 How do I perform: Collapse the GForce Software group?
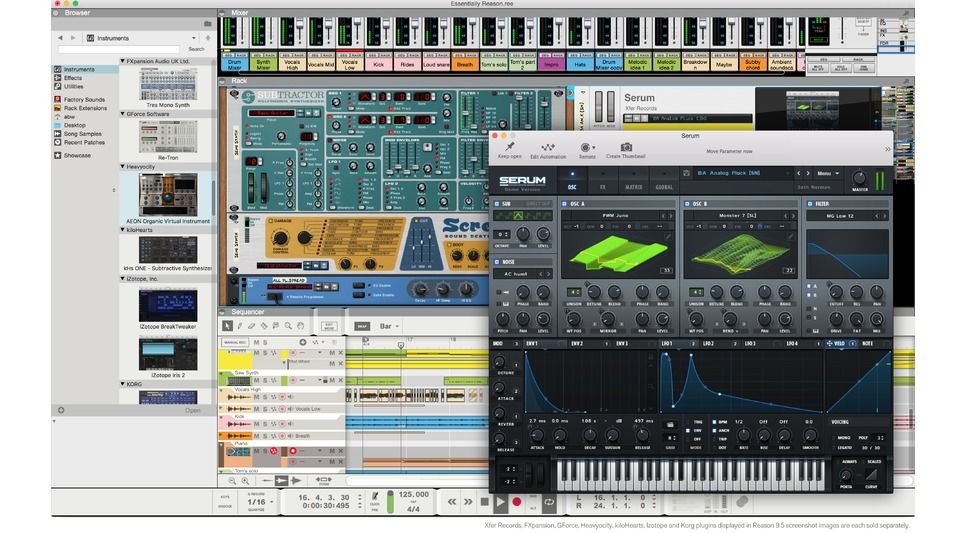(x=123, y=114)
